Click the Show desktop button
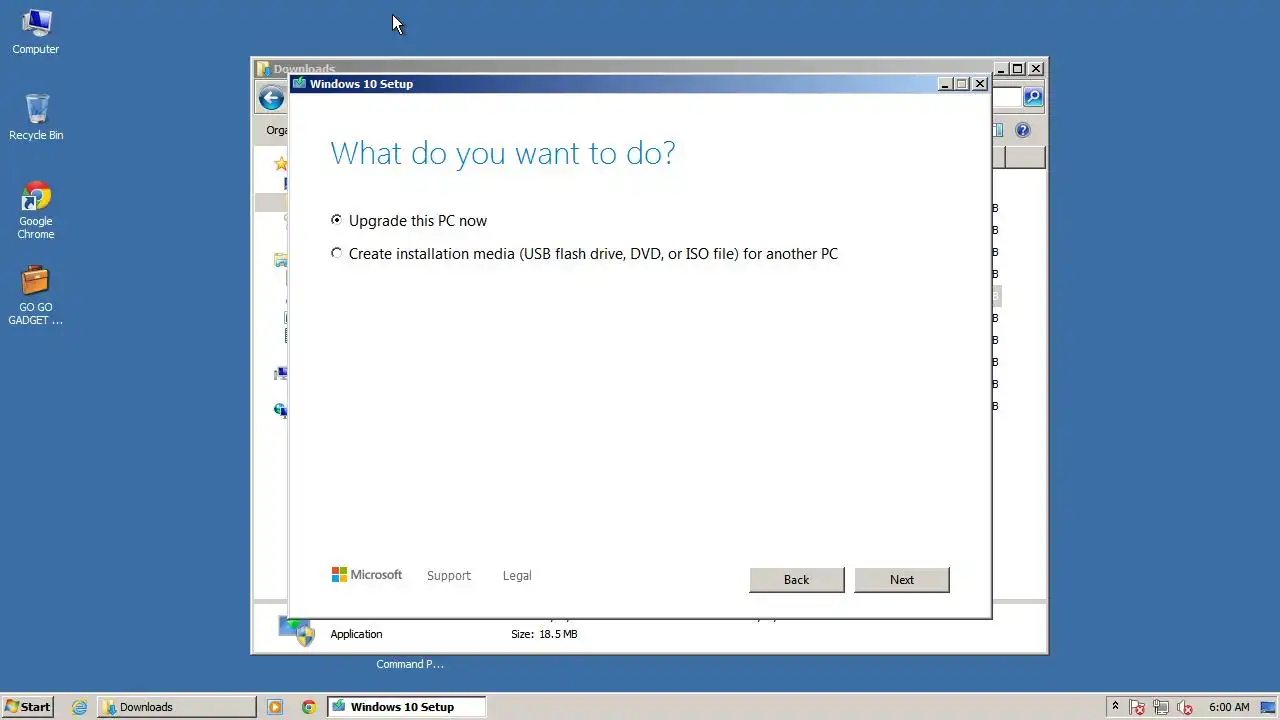 tap(1268, 707)
